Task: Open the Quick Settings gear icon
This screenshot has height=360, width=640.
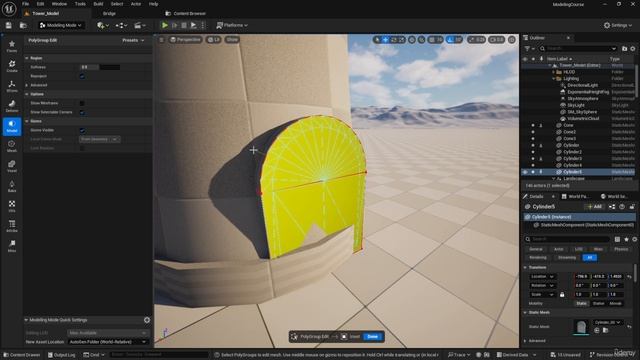Action: tap(147, 320)
